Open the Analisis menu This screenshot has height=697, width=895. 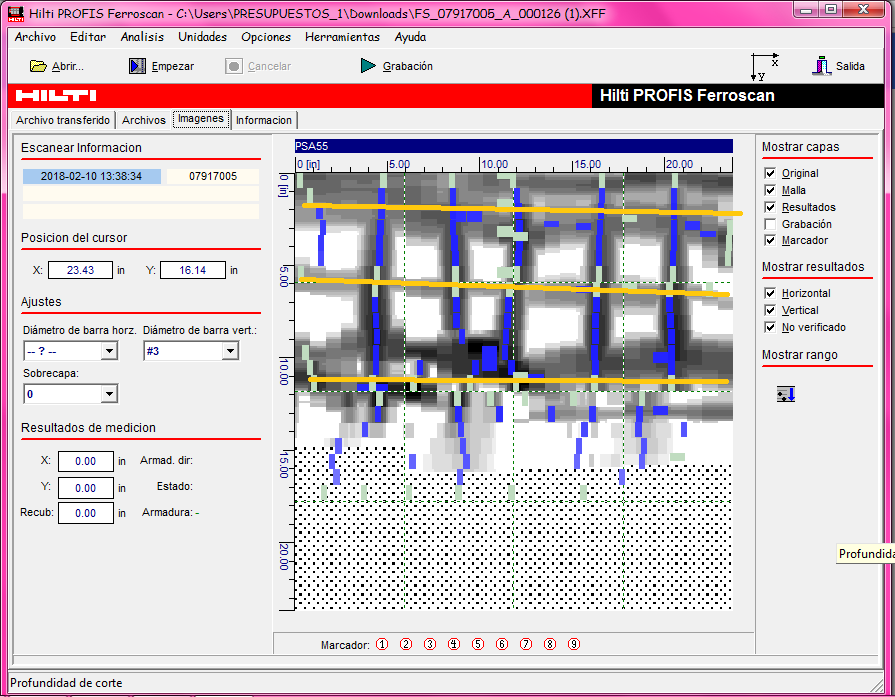(x=141, y=37)
